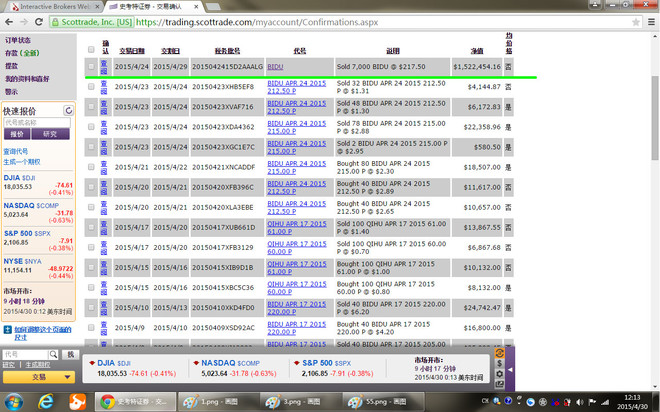Open ticker bar settings gear
The width and height of the screenshot is (660, 412).
pyautogui.click(x=500, y=374)
